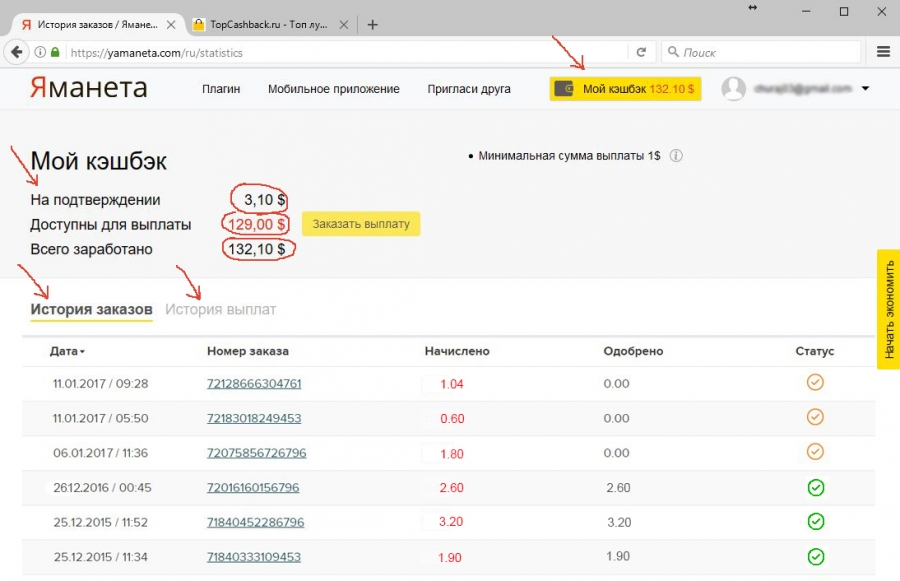Click date 06.01.2017 / 11:36
Screen dimensions: 900x581
coord(100,453)
